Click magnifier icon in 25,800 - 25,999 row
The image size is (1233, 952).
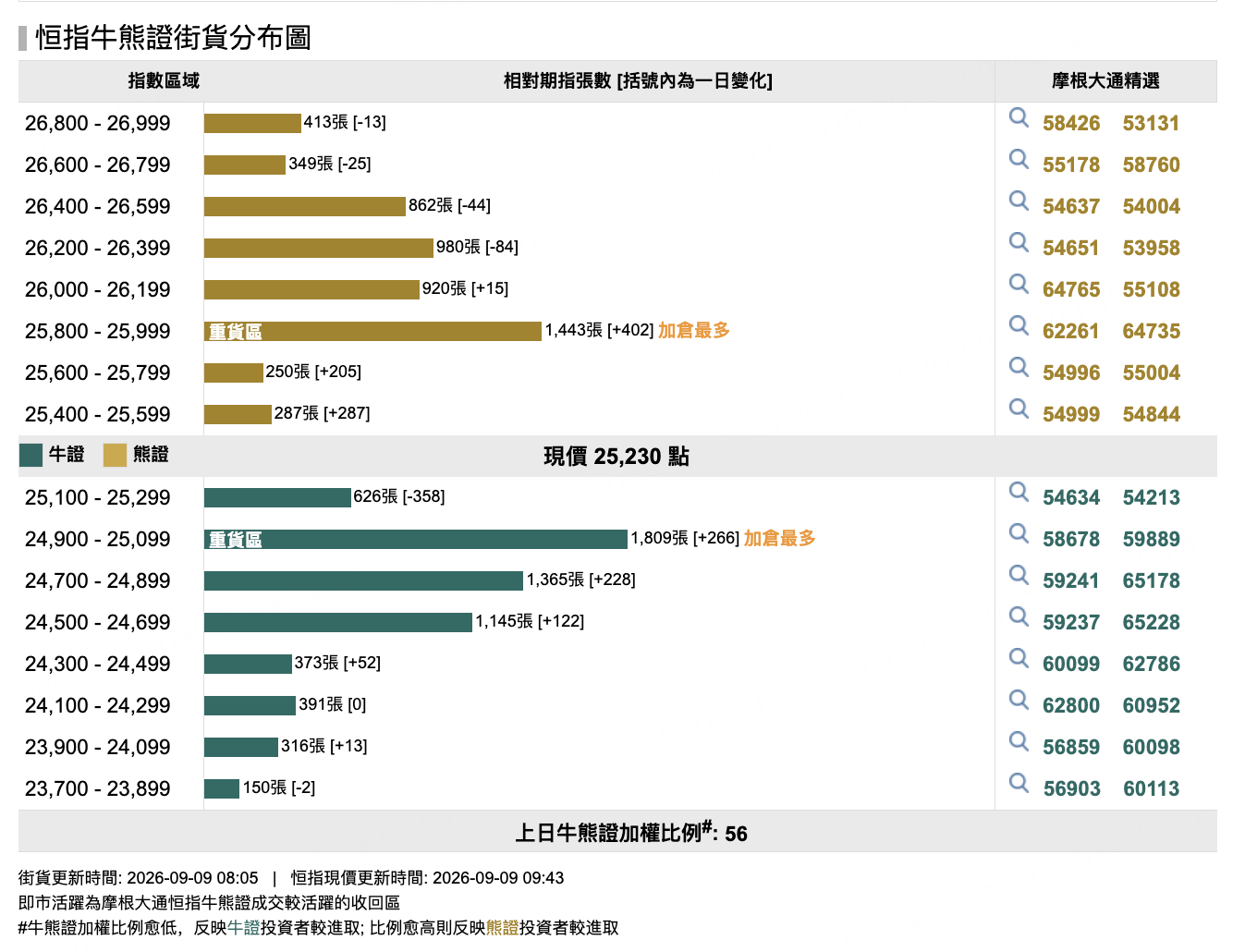pyautogui.click(x=1019, y=325)
